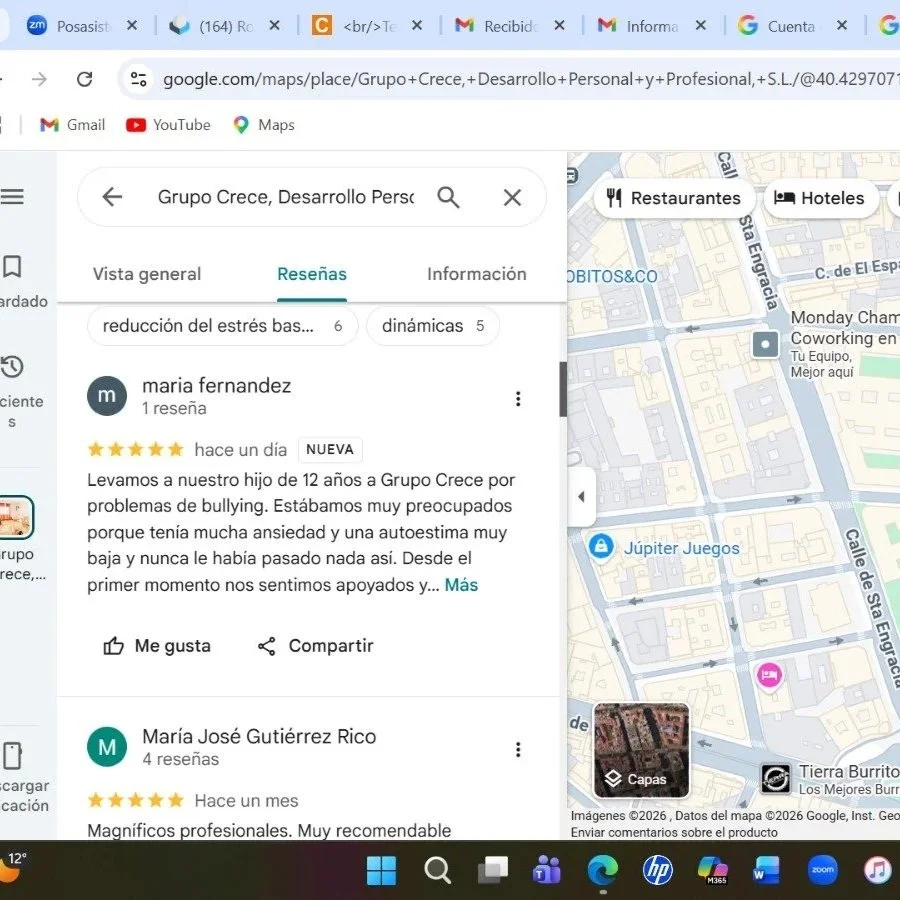This screenshot has height=900, width=900.
Task: Like maria fernandez review with Me gusta
Action: (x=157, y=646)
